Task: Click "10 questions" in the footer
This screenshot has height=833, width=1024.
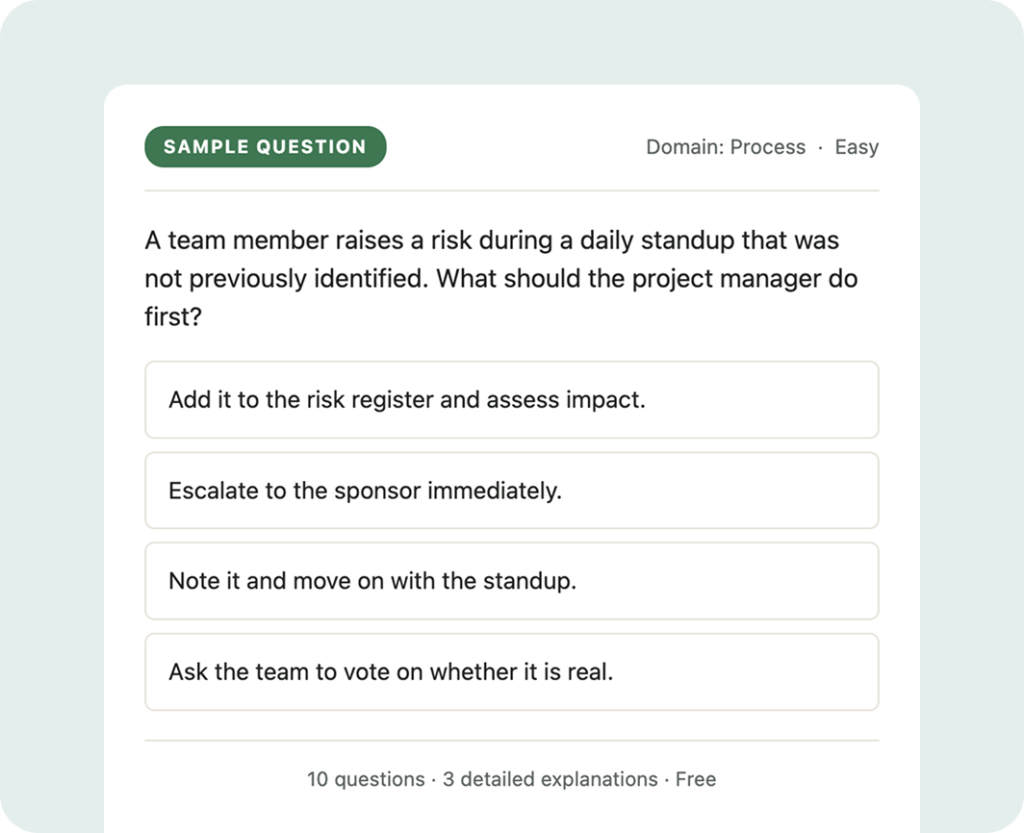Action: click(x=366, y=779)
